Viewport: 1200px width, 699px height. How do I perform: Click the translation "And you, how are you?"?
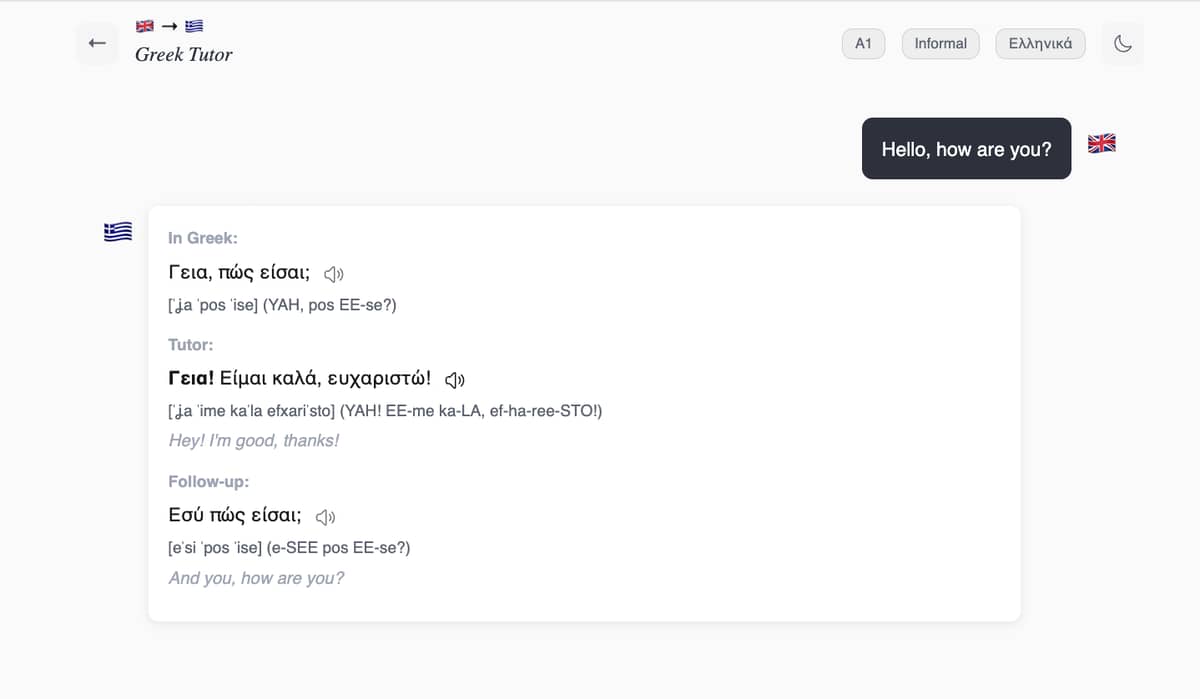click(x=256, y=578)
